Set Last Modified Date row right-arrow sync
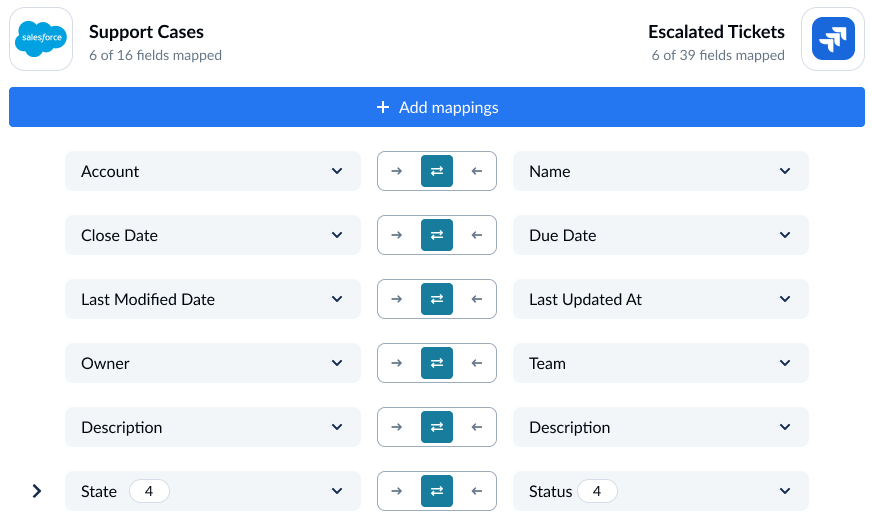Screen dimensions: 872x522 coord(397,299)
